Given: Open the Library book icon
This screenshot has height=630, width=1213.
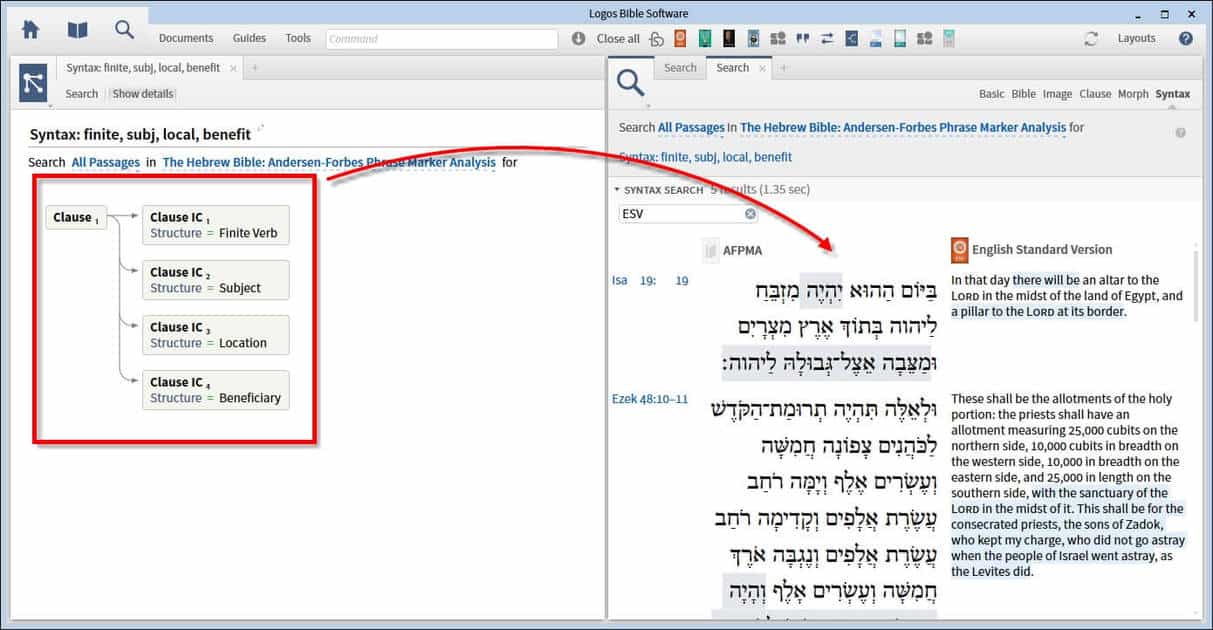Looking at the screenshot, I should (77, 30).
